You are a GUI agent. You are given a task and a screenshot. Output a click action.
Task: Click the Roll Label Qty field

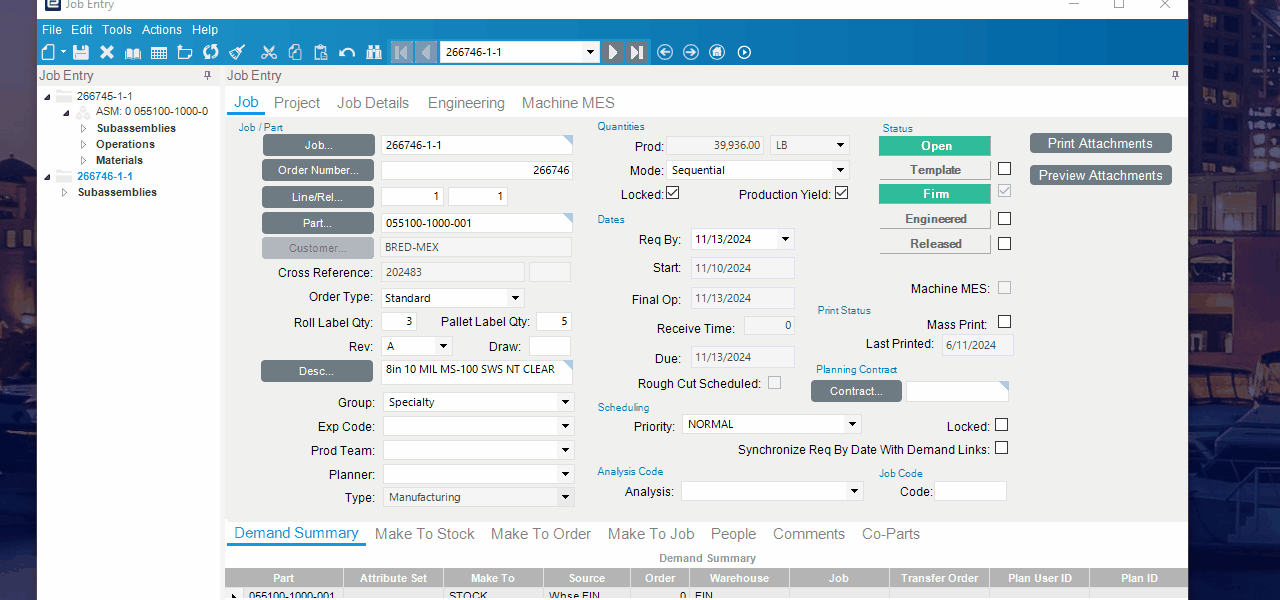399,322
